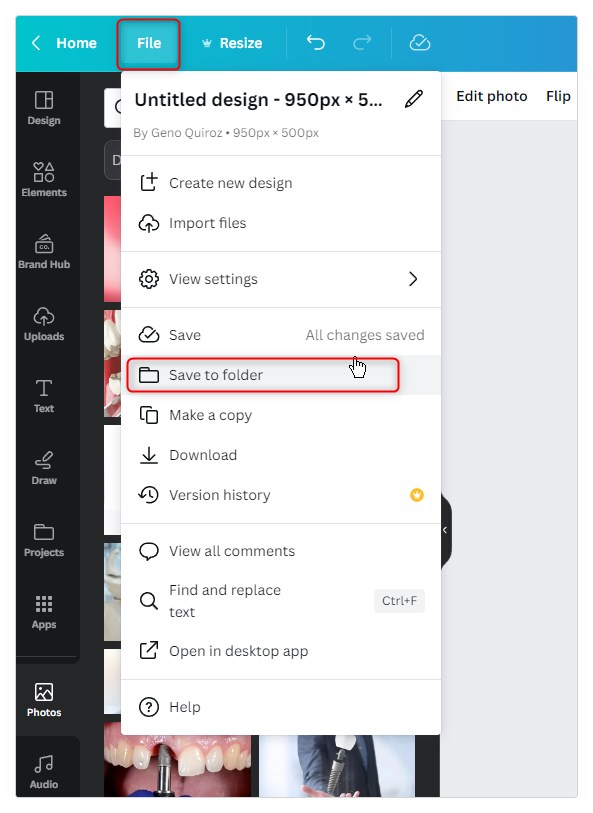
Task: Click the Edit photo button
Action: (491, 96)
